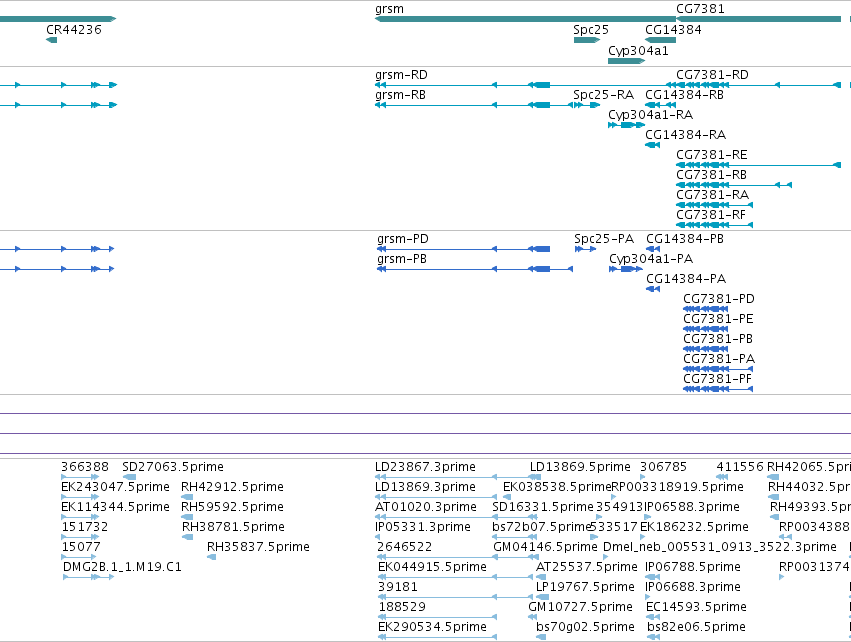Click the EK114344.5prime EST label
This screenshot has height=642, width=851.
[116, 507]
